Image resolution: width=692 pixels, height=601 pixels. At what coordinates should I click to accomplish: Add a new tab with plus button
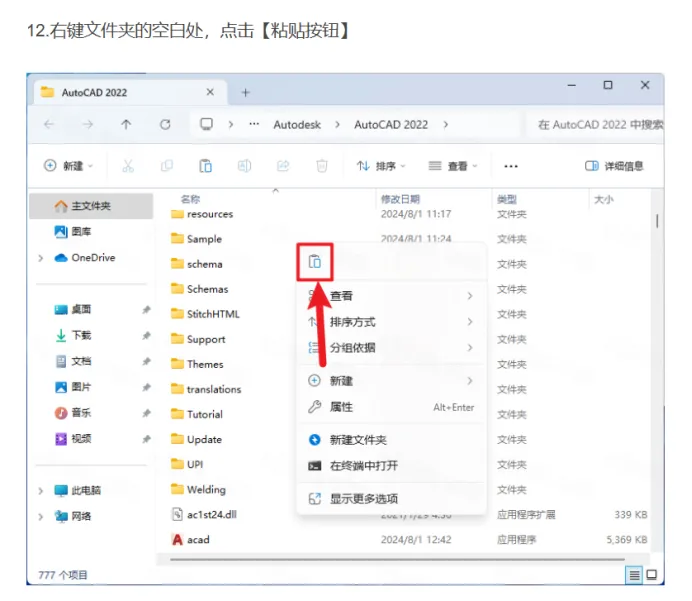[246, 92]
